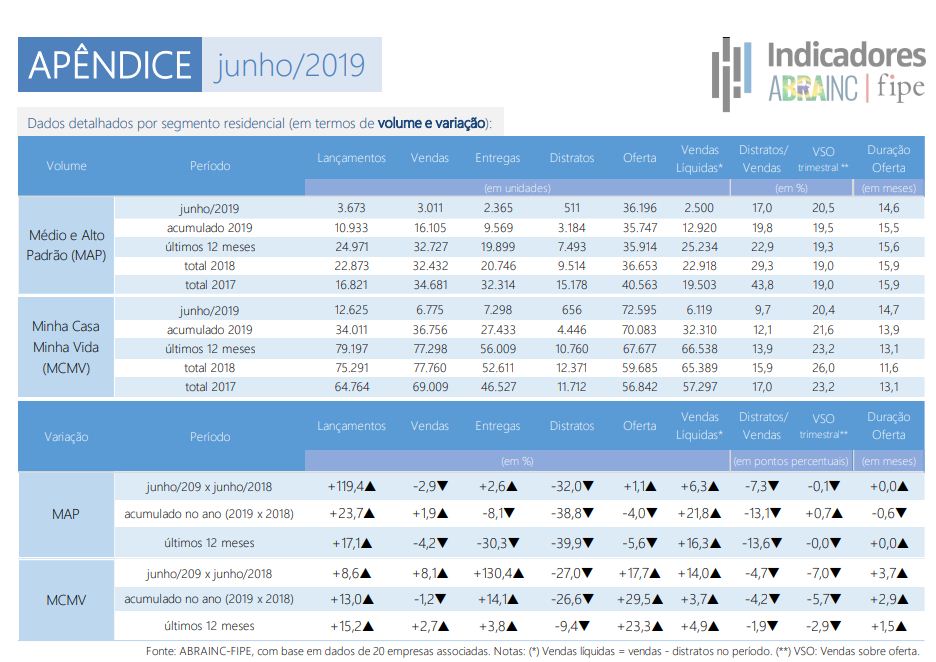This screenshot has height=662, width=936.
Task: Click the Vendas Líquidas* header in Volume table
Action: [x=699, y=158]
